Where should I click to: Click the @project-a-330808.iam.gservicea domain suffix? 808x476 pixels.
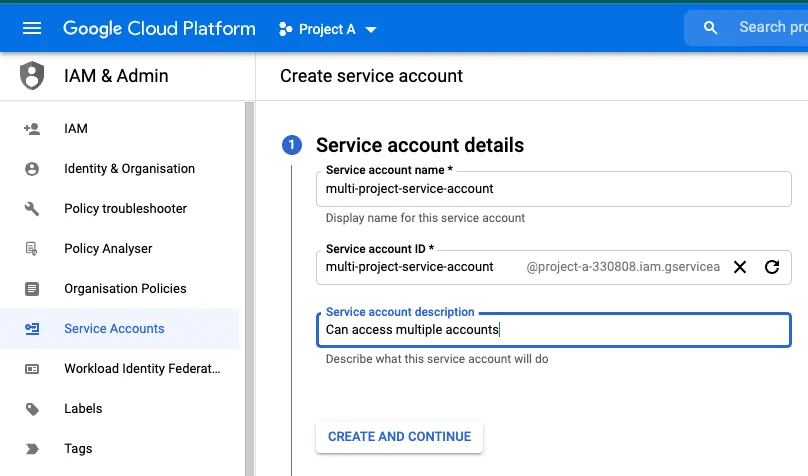pyautogui.click(x=623, y=267)
